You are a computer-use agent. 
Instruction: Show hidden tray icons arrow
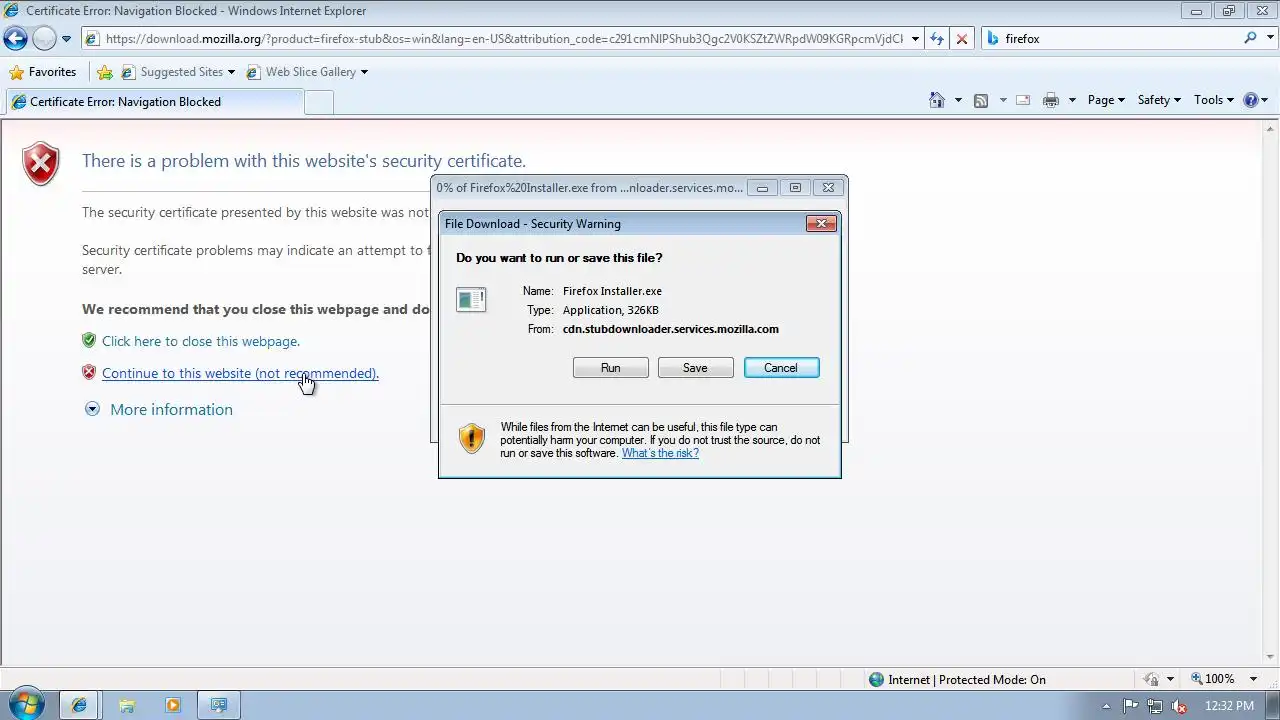(1106, 706)
